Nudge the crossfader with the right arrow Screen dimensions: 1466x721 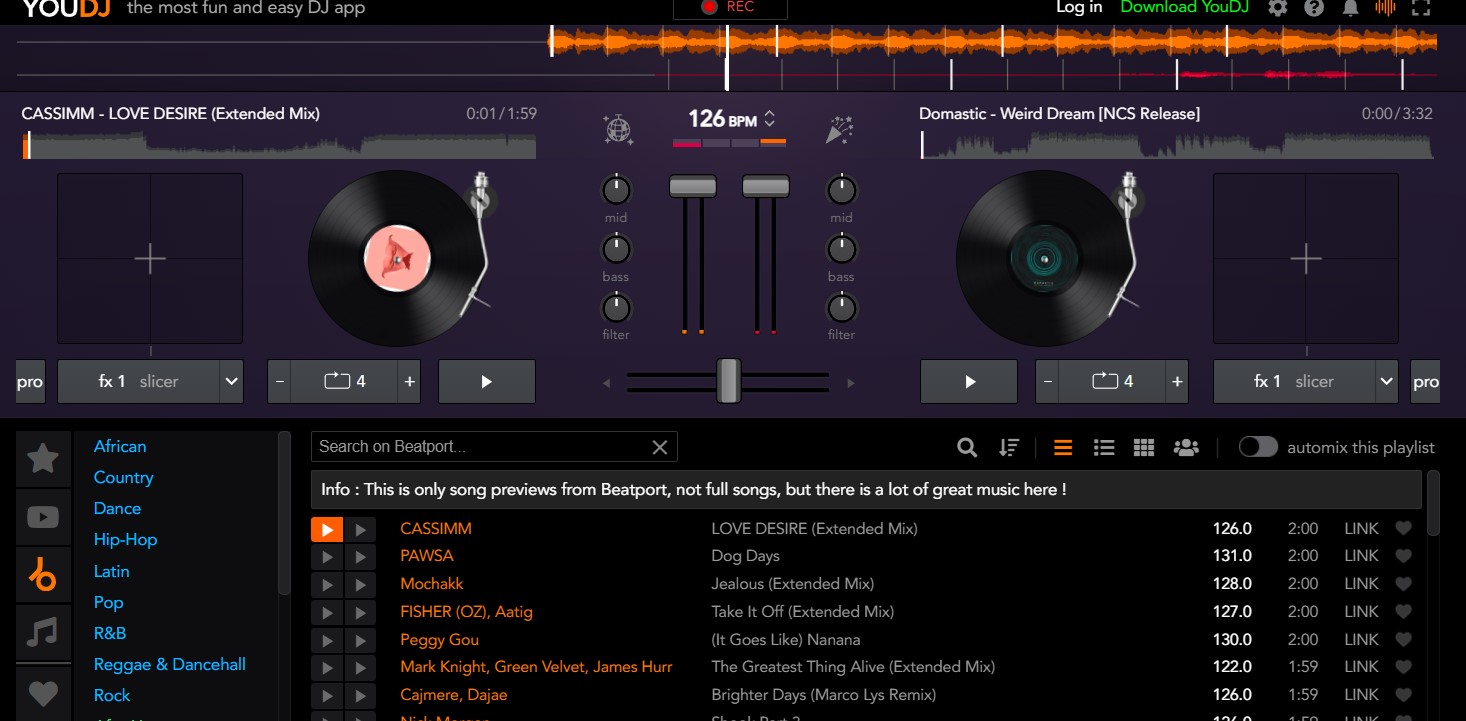click(x=851, y=382)
